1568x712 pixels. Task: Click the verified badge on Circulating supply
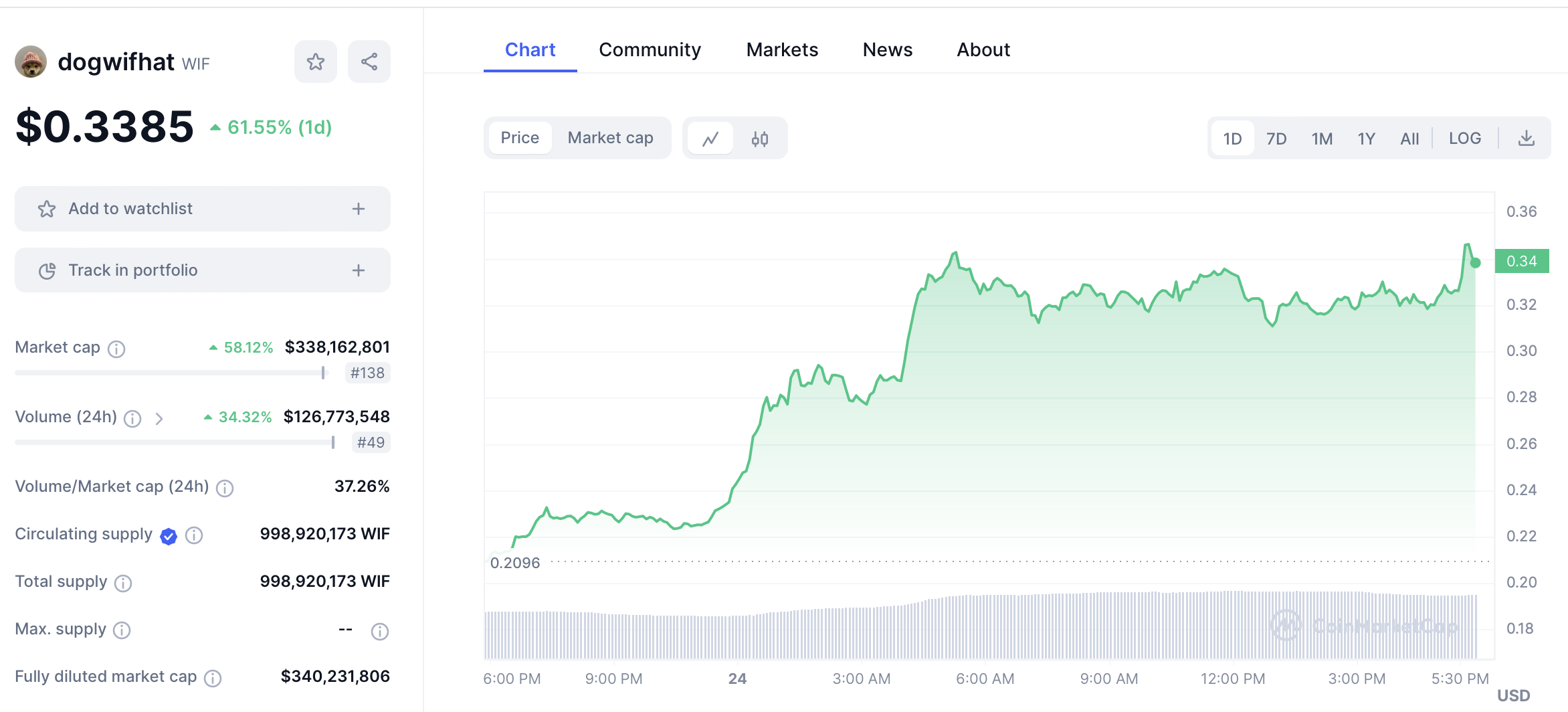169,536
